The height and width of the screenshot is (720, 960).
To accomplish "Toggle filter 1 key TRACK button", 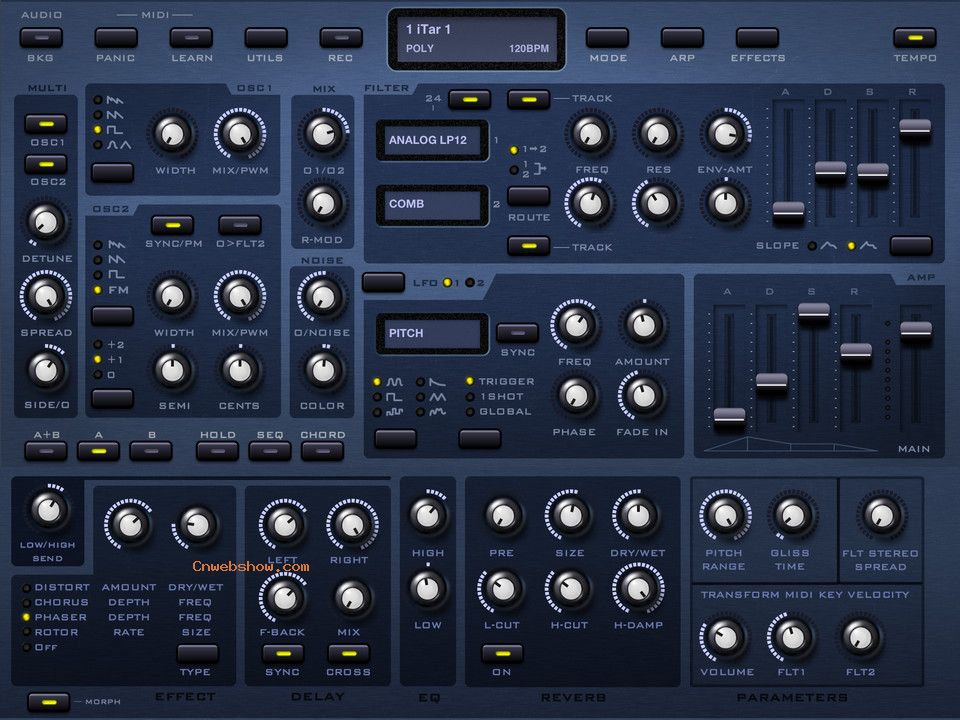I will (x=529, y=99).
